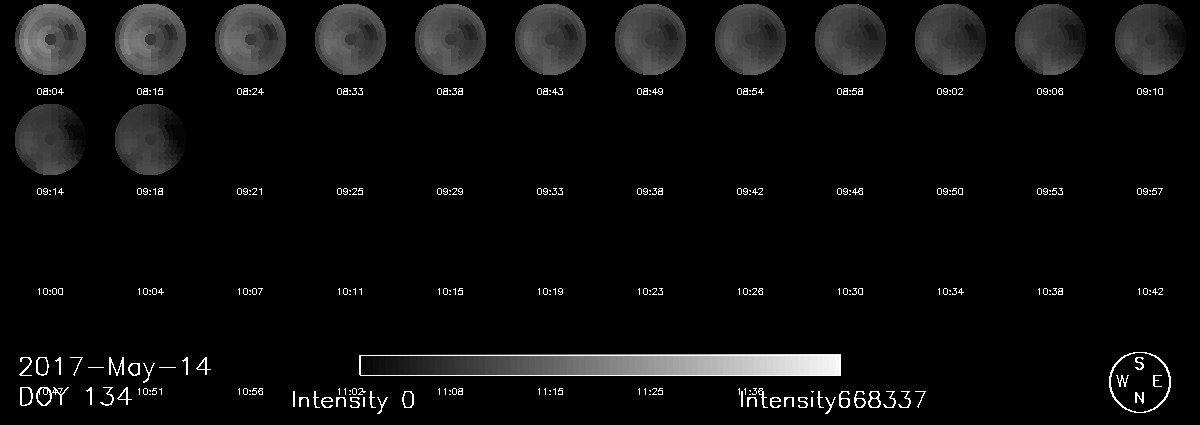This screenshot has height=425, width=1200.
Task: Select the disk image labeled 09:02
Action: [950, 39]
